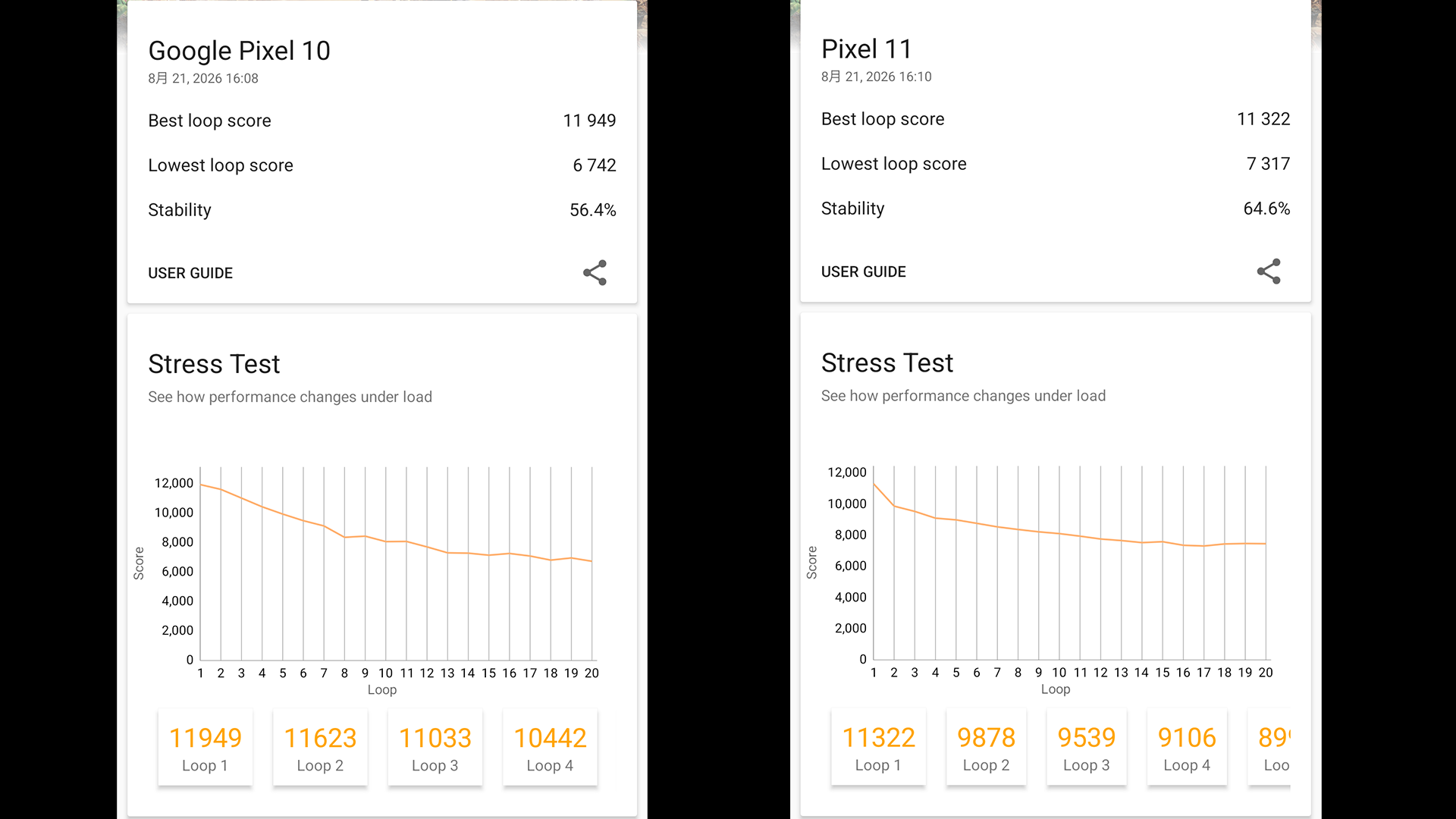
Task: Click Lowest loop score value 7 317
Action: coord(1269,164)
